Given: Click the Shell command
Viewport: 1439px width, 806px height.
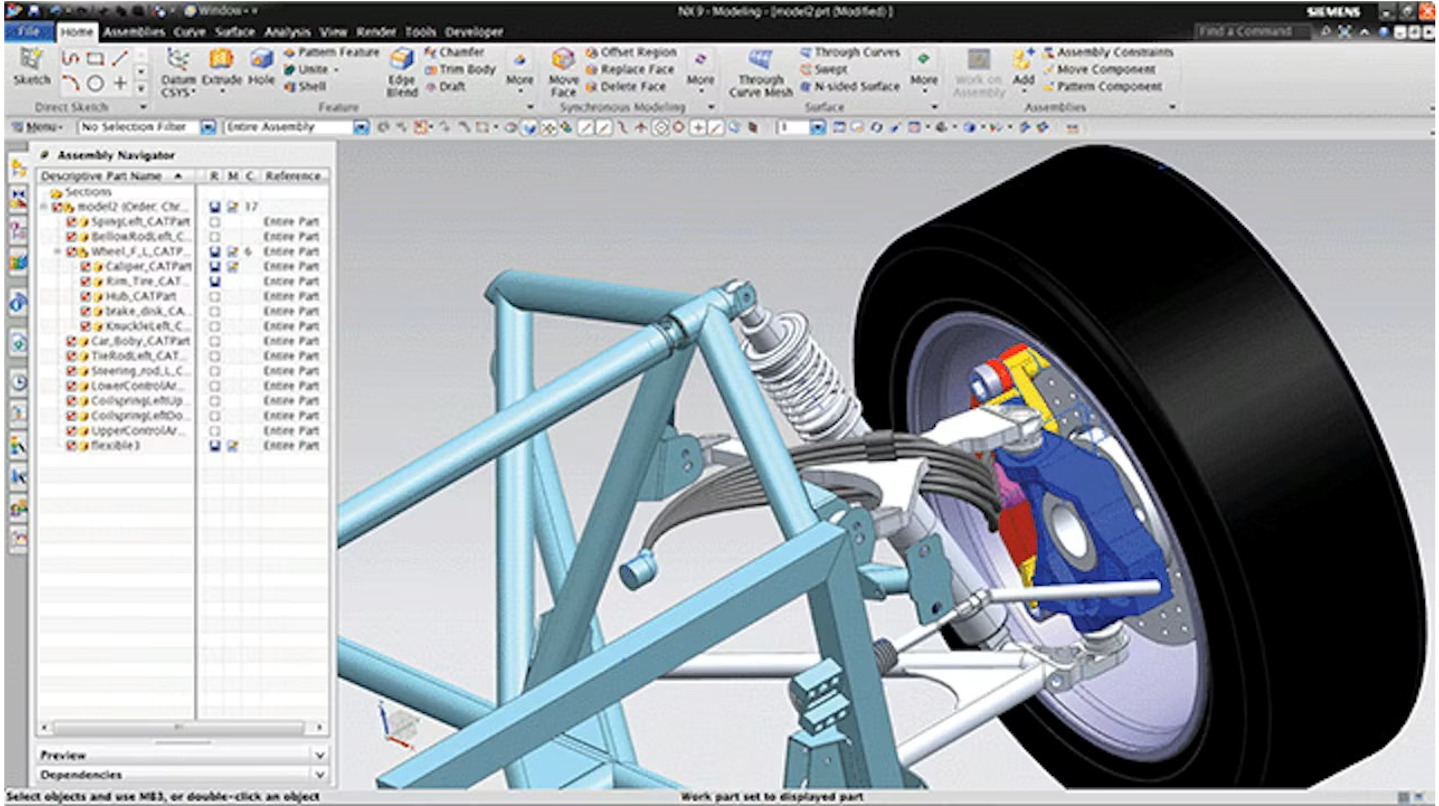Looking at the screenshot, I should tap(305, 86).
